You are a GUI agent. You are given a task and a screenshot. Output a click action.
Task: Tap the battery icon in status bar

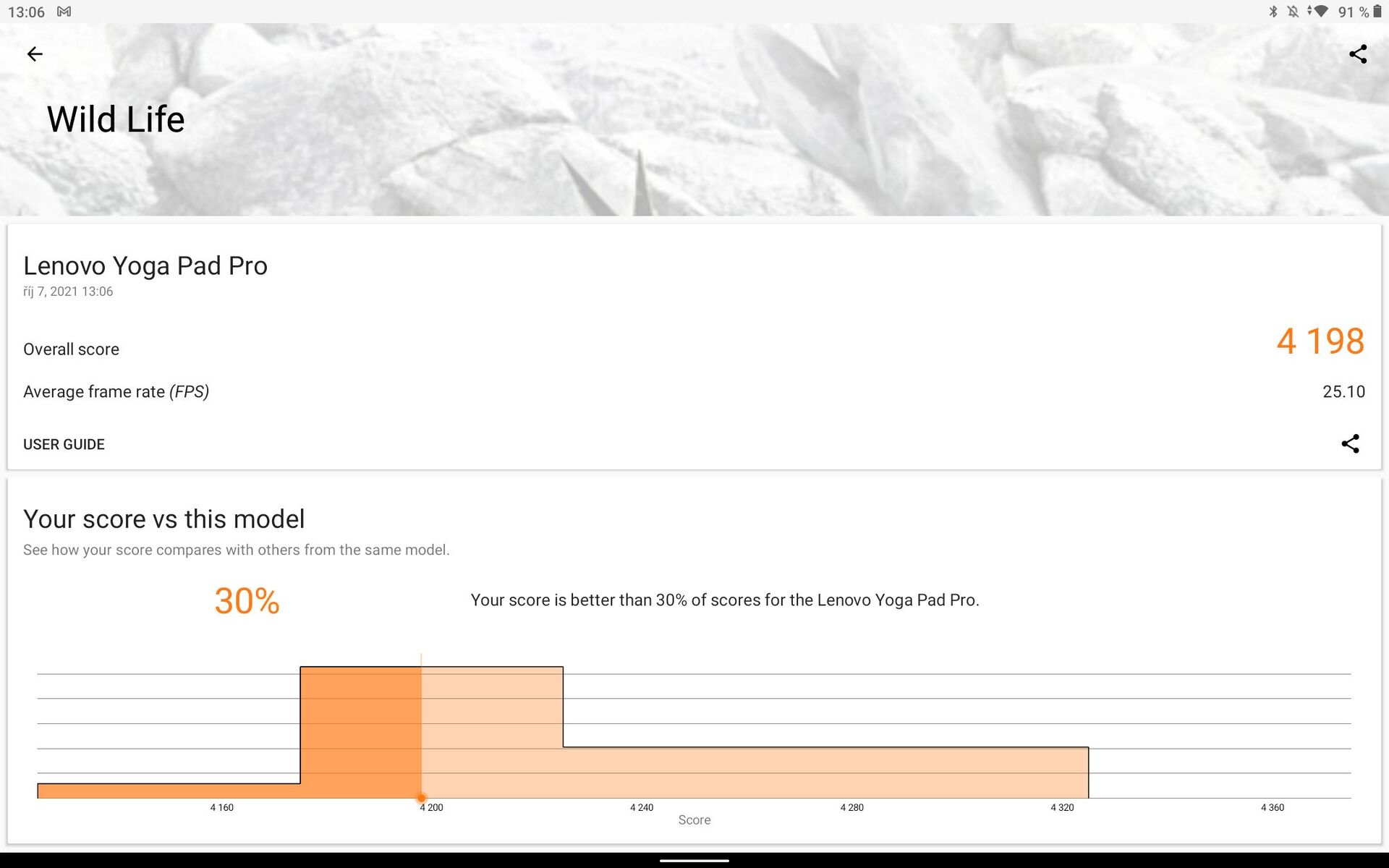tap(1377, 12)
